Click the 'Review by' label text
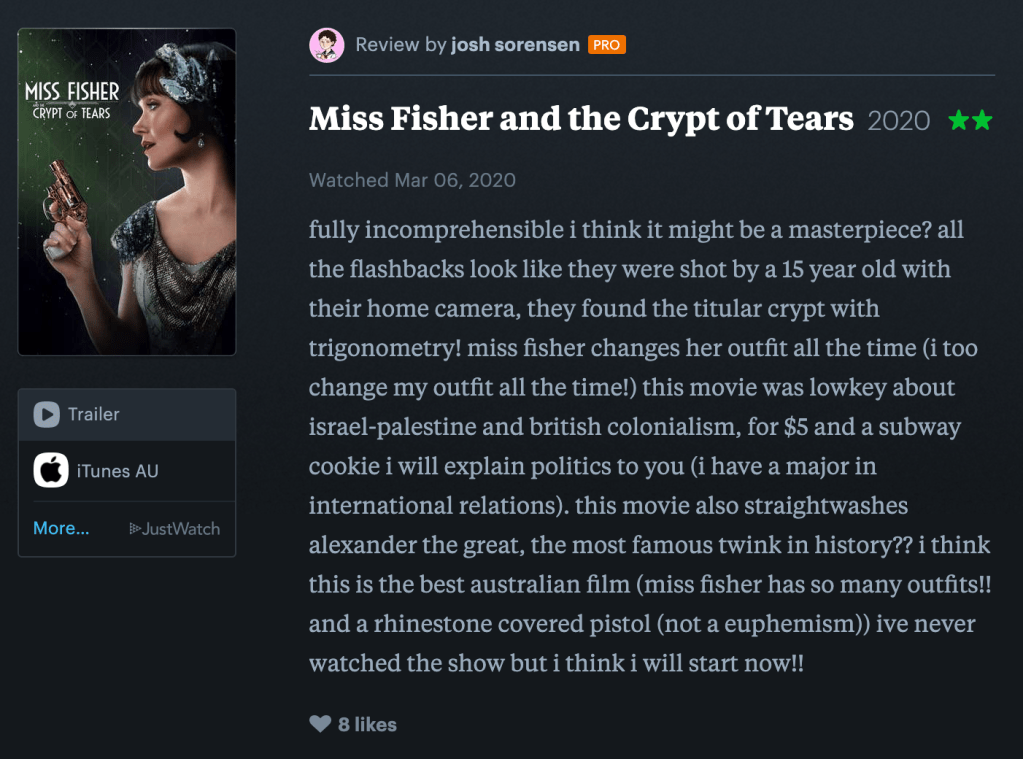Image resolution: width=1023 pixels, height=759 pixels. pyautogui.click(x=400, y=45)
